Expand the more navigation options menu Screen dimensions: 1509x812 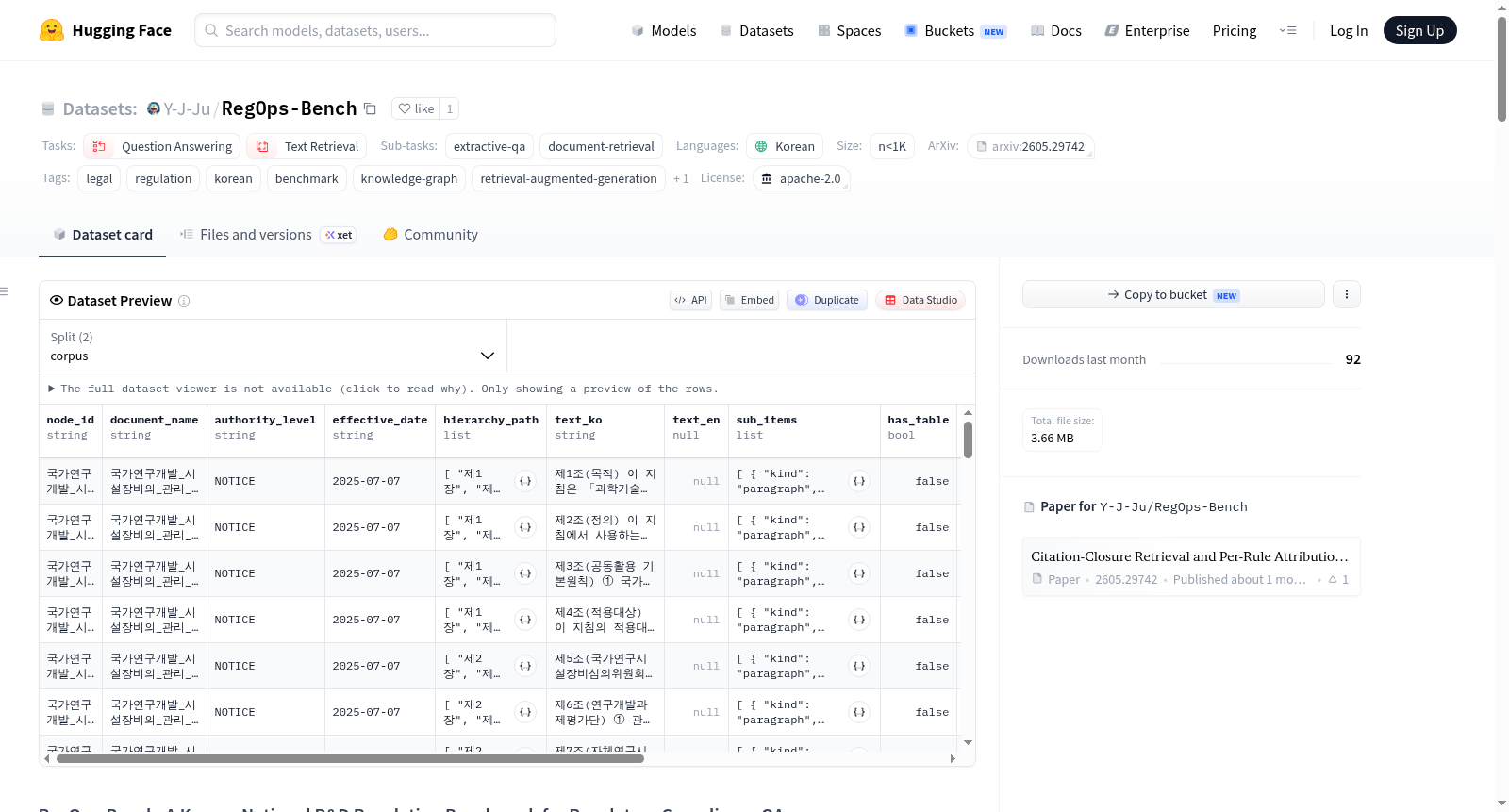point(1287,30)
